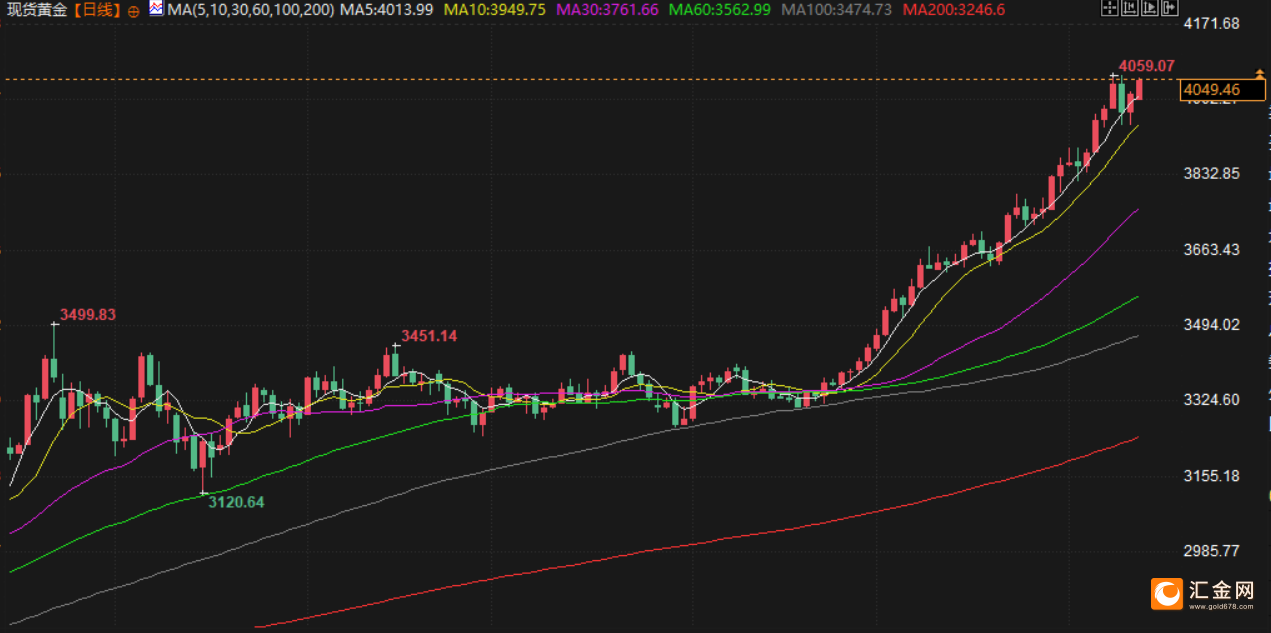The width and height of the screenshot is (1271, 633).
Task: Open the MA indicator chart icon
Action: [156, 9]
